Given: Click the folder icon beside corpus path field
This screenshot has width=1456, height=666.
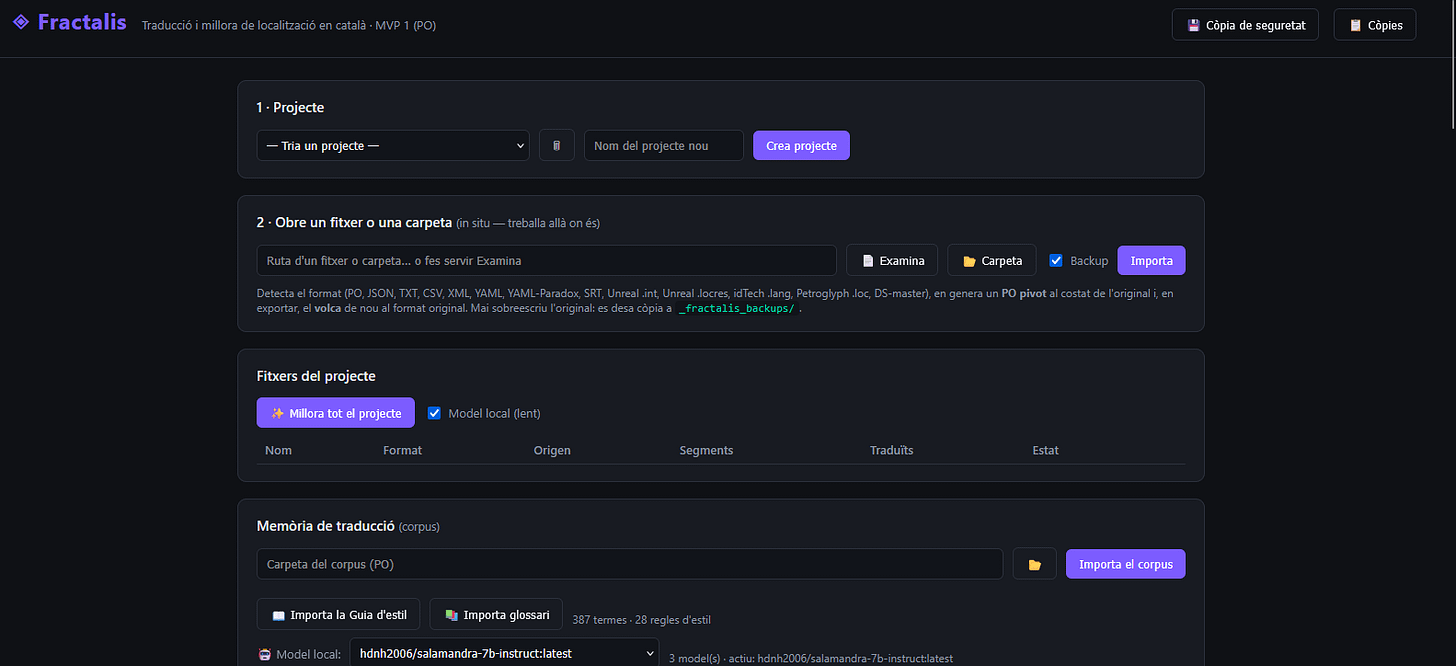Looking at the screenshot, I should pyautogui.click(x=1035, y=564).
